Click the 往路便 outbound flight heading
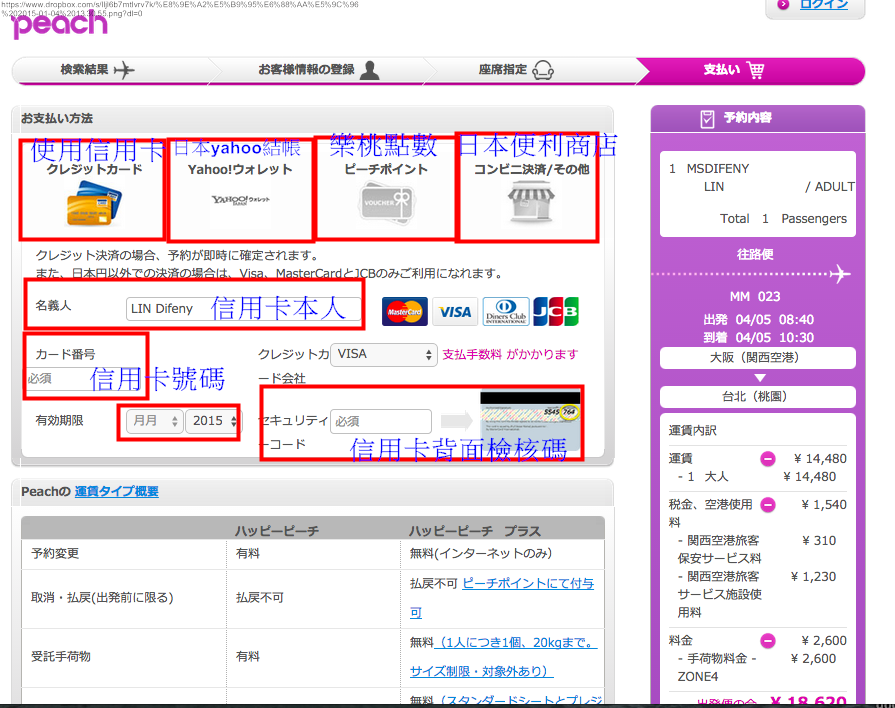 point(755,255)
